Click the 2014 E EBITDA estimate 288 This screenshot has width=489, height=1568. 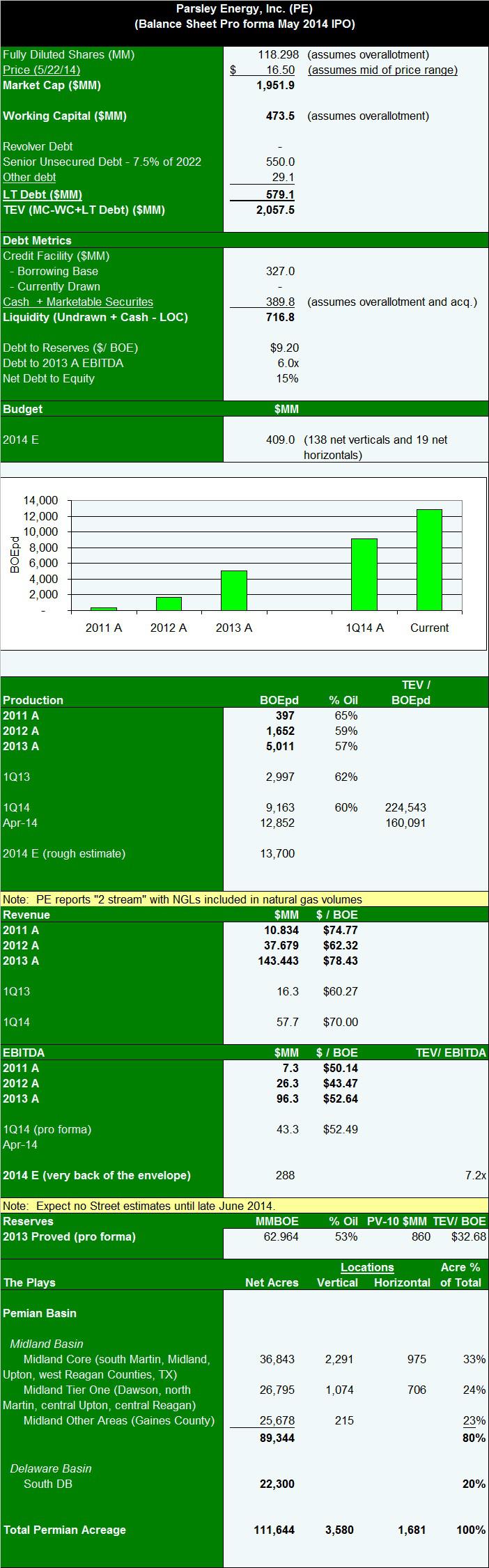(x=286, y=1176)
